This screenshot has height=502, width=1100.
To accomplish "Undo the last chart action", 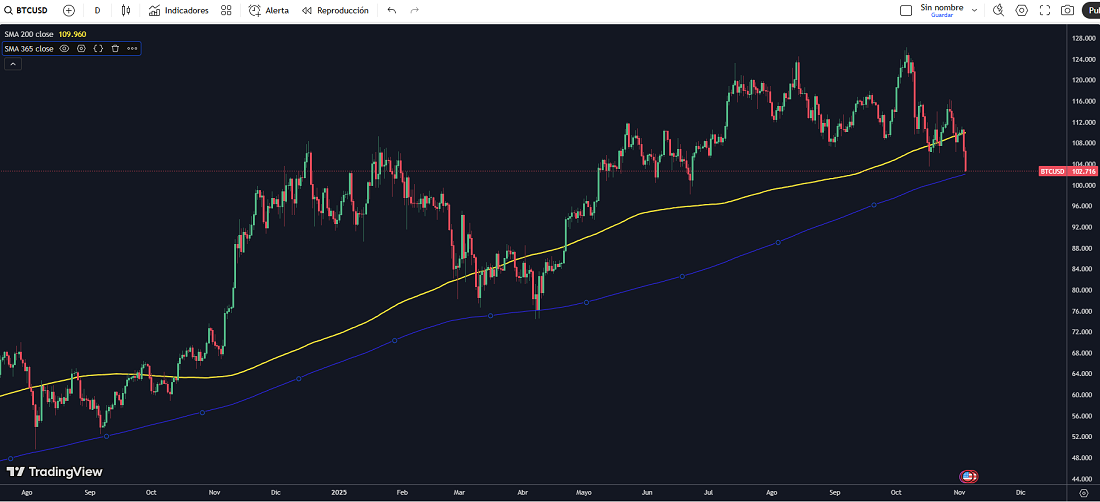I will pos(391,10).
